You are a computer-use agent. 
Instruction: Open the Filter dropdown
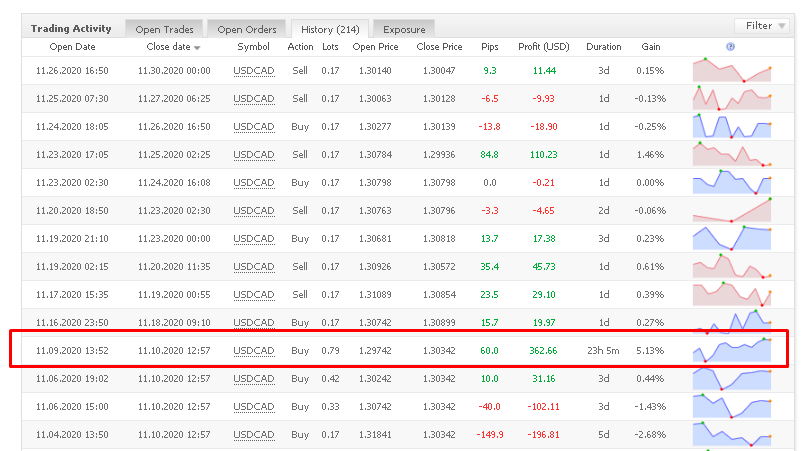(764, 25)
